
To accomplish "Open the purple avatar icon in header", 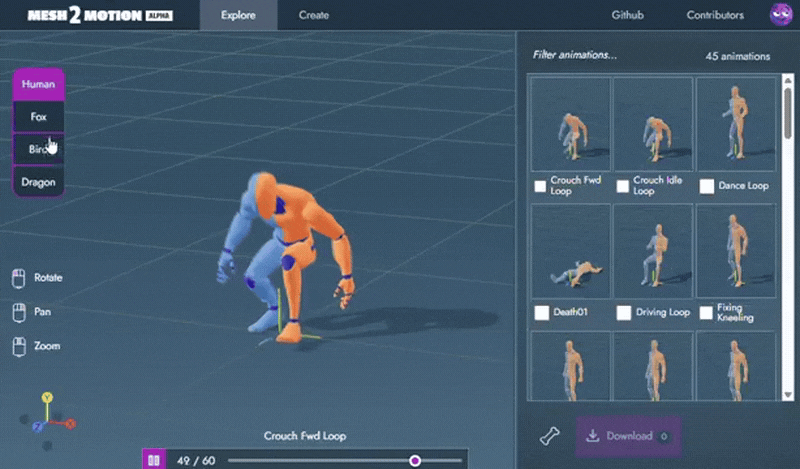I will (781, 14).
